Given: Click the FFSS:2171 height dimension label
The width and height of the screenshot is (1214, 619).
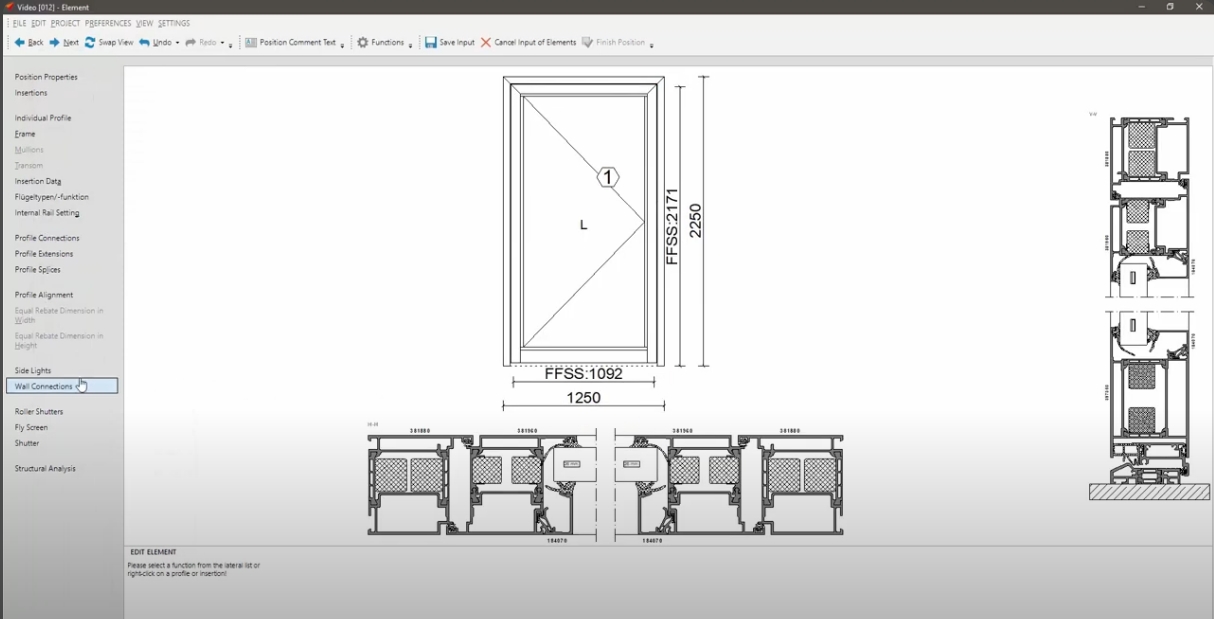Looking at the screenshot, I should pos(673,225).
